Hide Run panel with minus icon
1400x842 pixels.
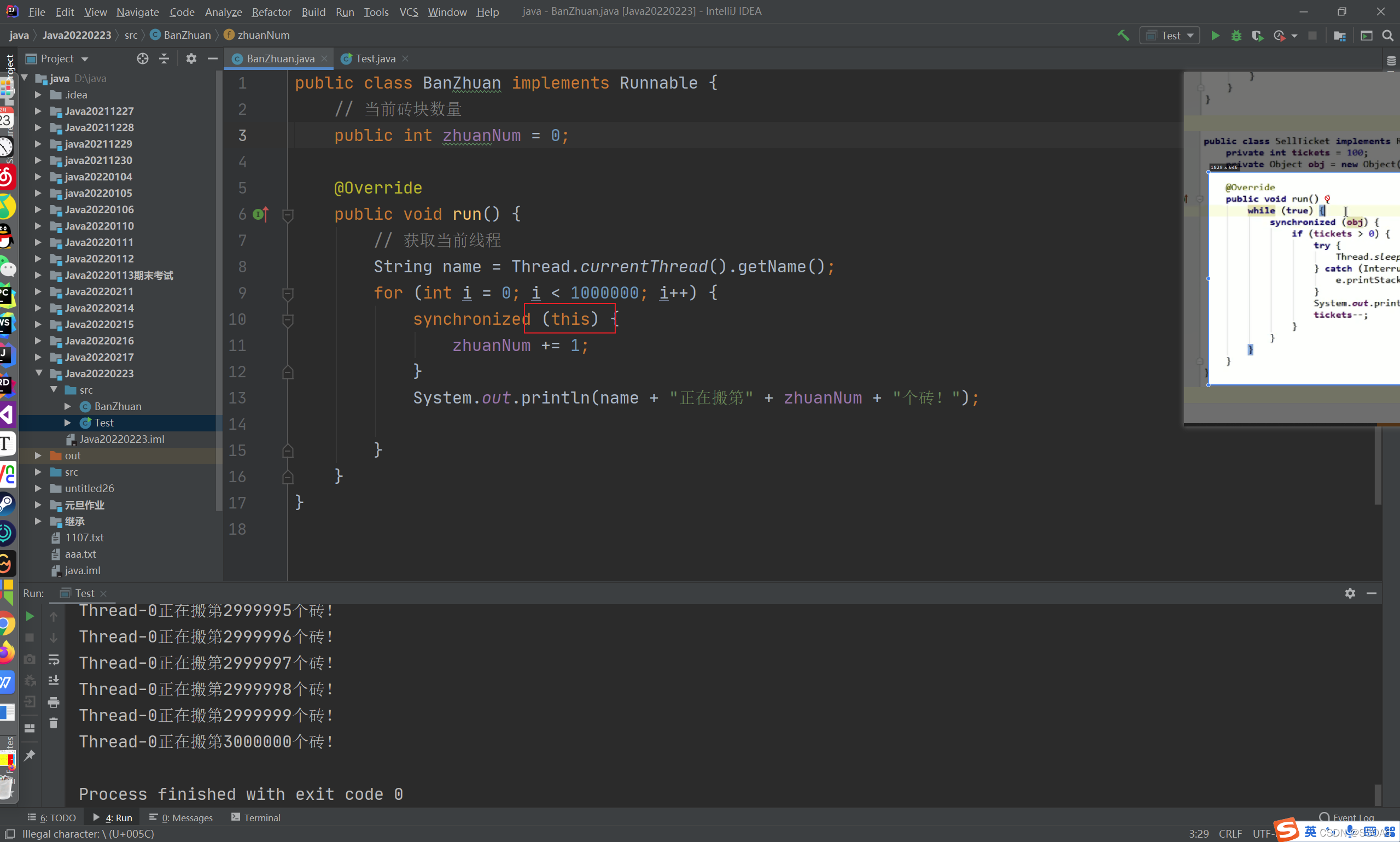point(1372,593)
